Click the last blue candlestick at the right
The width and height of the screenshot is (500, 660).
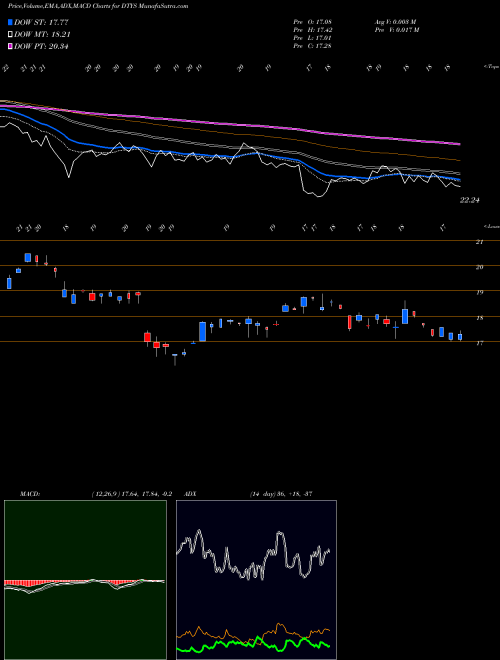[x=460, y=337]
